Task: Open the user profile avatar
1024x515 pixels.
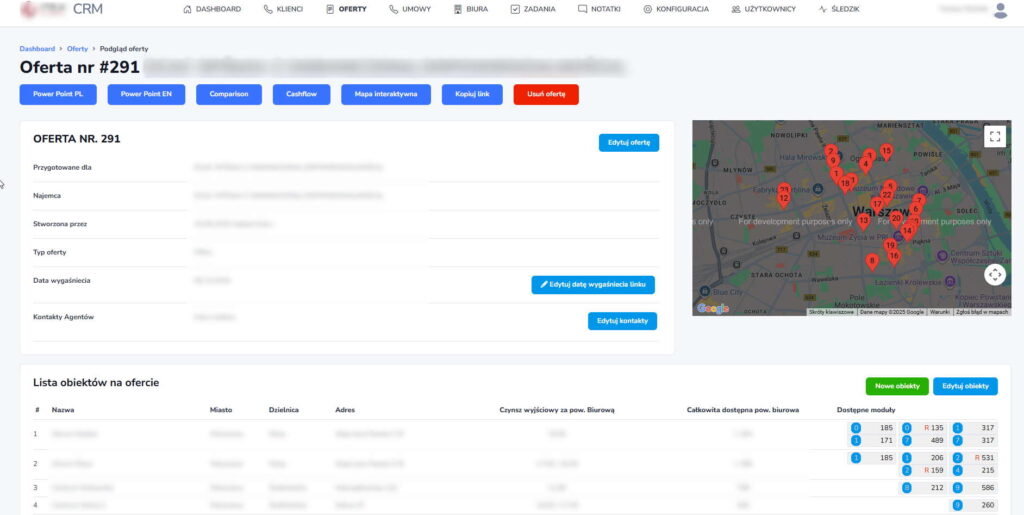Action: [1001, 9]
